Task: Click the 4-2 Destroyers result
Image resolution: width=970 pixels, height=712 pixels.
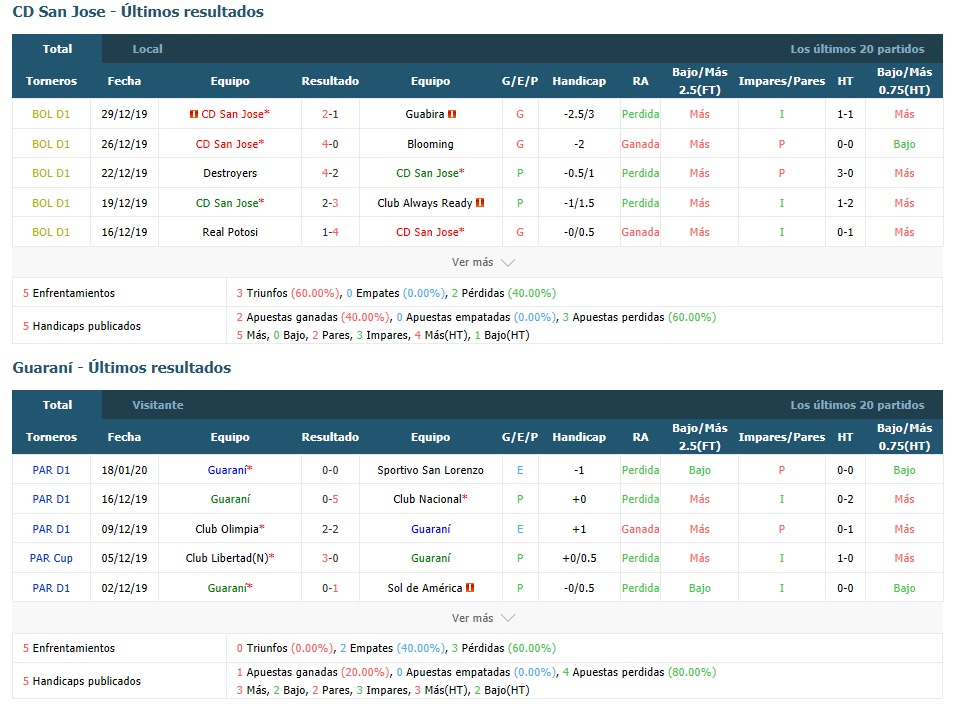Action: click(330, 173)
